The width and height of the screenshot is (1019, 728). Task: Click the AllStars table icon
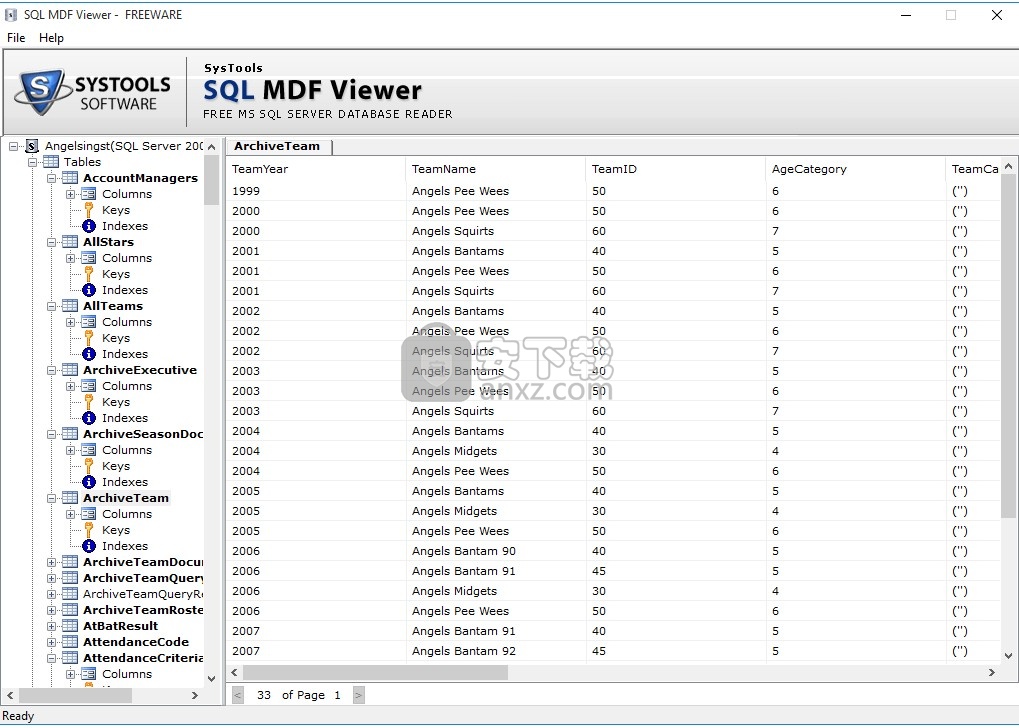coord(70,242)
